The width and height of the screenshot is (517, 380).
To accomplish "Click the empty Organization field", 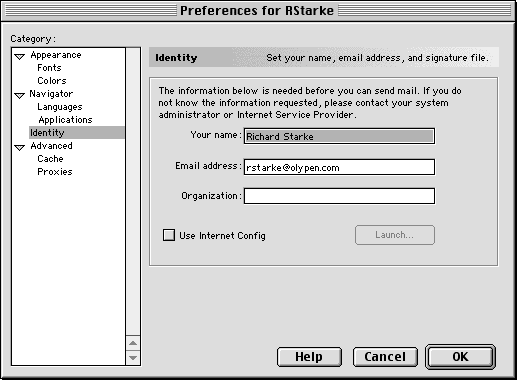I will [x=339, y=196].
